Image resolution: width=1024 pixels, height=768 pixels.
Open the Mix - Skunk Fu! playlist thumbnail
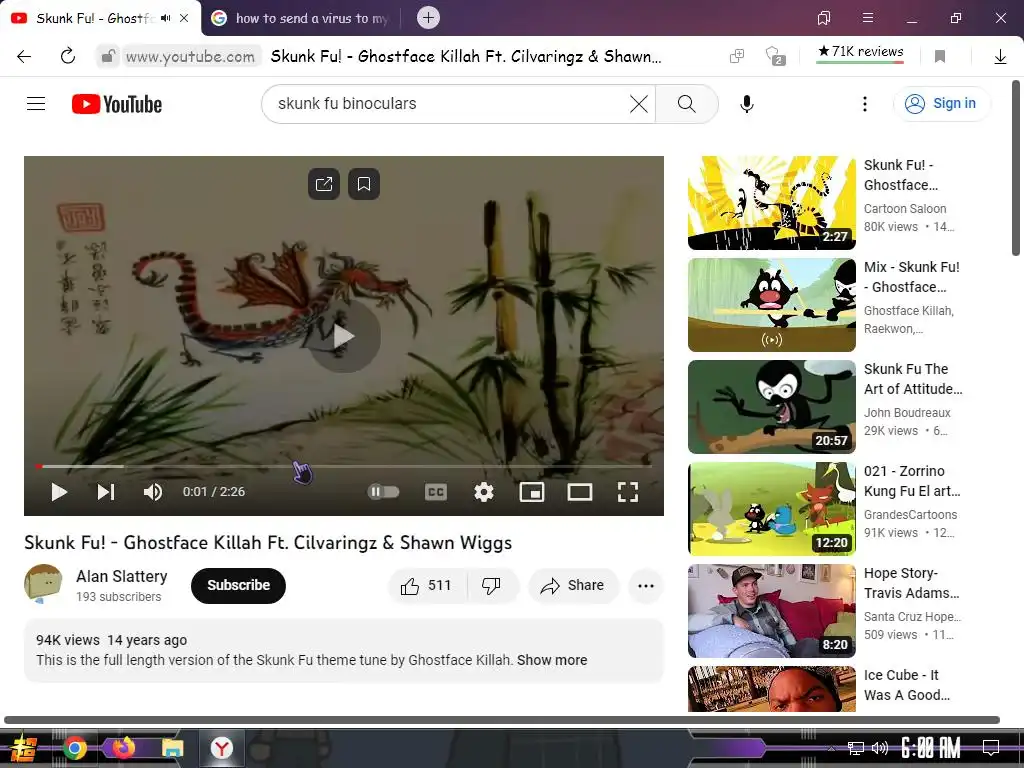tap(771, 304)
